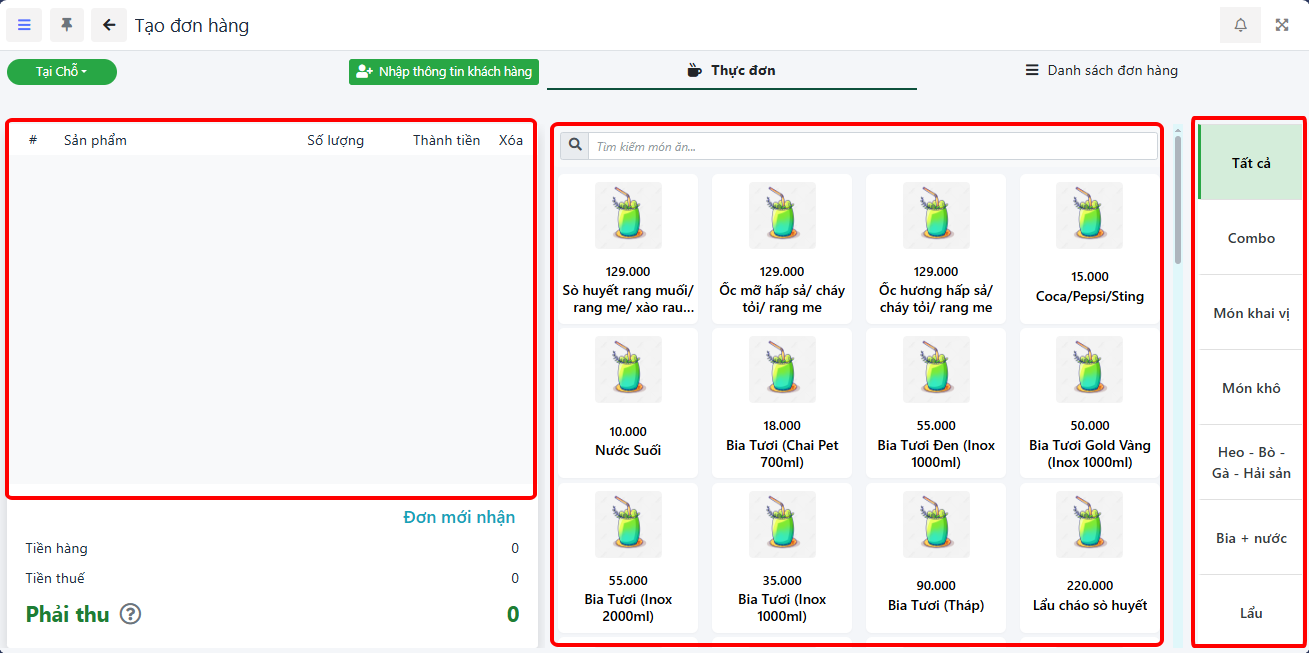The image size is (1309, 653).
Task: Add Bia Tươi (Tháp) to order
Action: tap(936, 555)
